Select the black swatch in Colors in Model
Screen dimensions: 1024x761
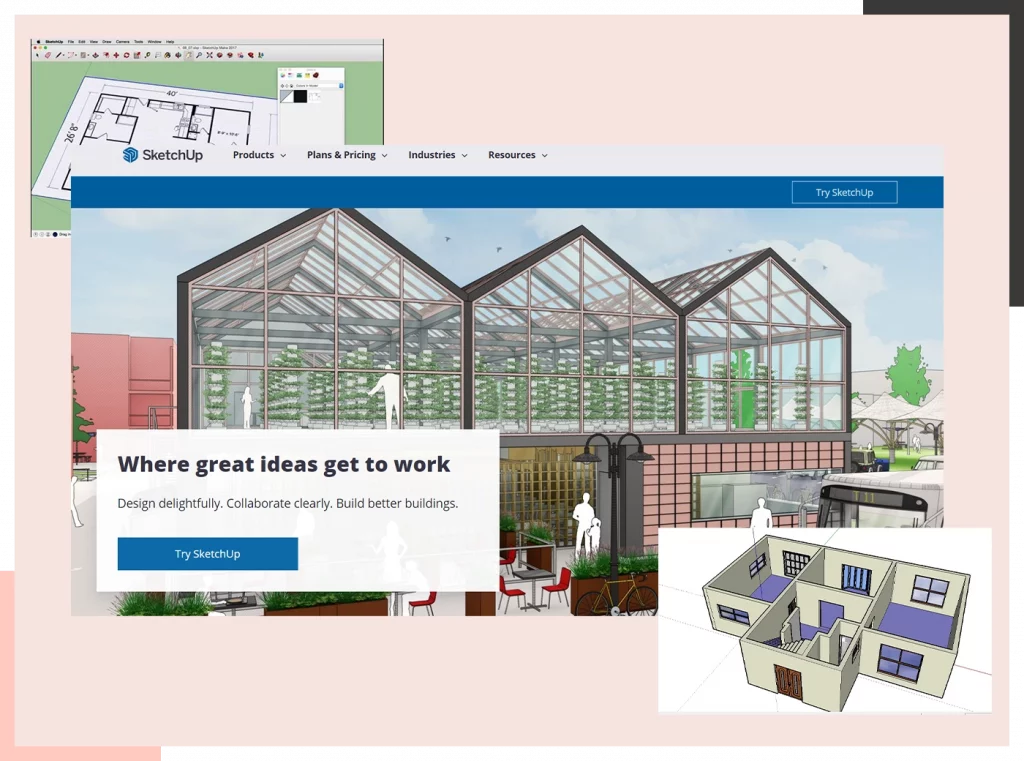(x=300, y=96)
